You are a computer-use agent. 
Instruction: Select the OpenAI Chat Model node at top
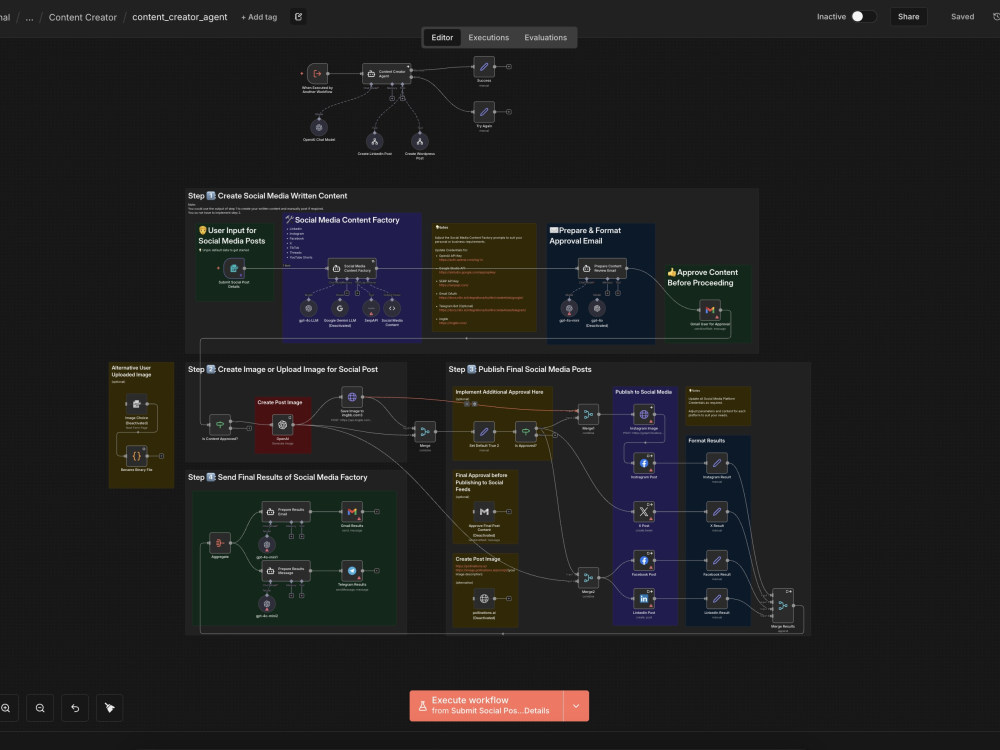click(x=319, y=127)
